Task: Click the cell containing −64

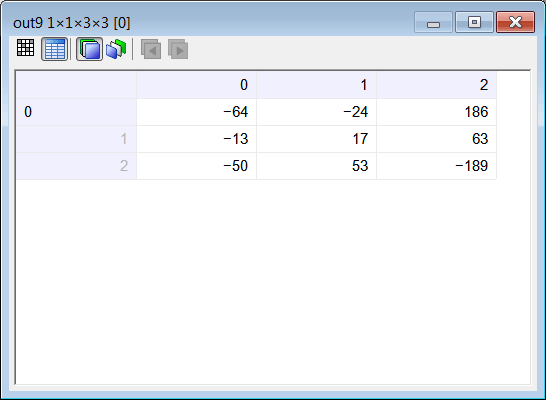Action: point(196,112)
